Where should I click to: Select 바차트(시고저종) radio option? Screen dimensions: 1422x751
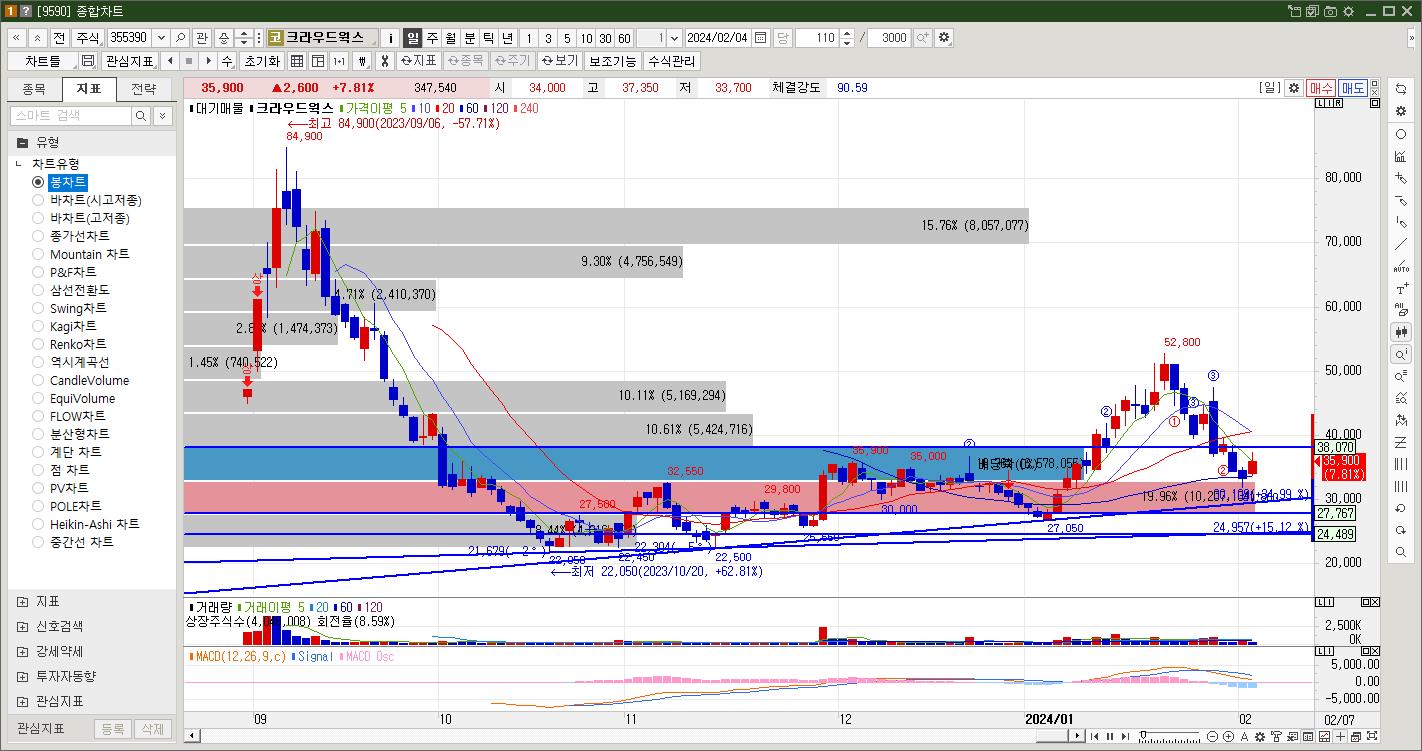click(x=38, y=200)
